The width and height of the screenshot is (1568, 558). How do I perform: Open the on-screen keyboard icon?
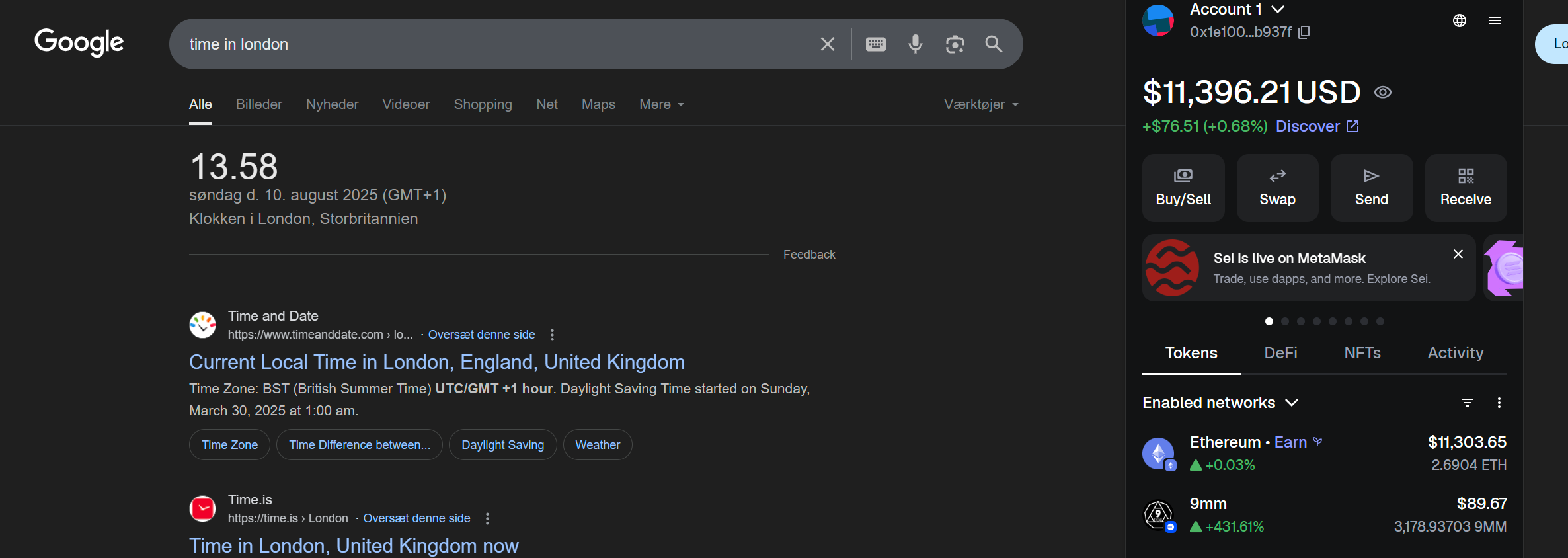[x=875, y=44]
